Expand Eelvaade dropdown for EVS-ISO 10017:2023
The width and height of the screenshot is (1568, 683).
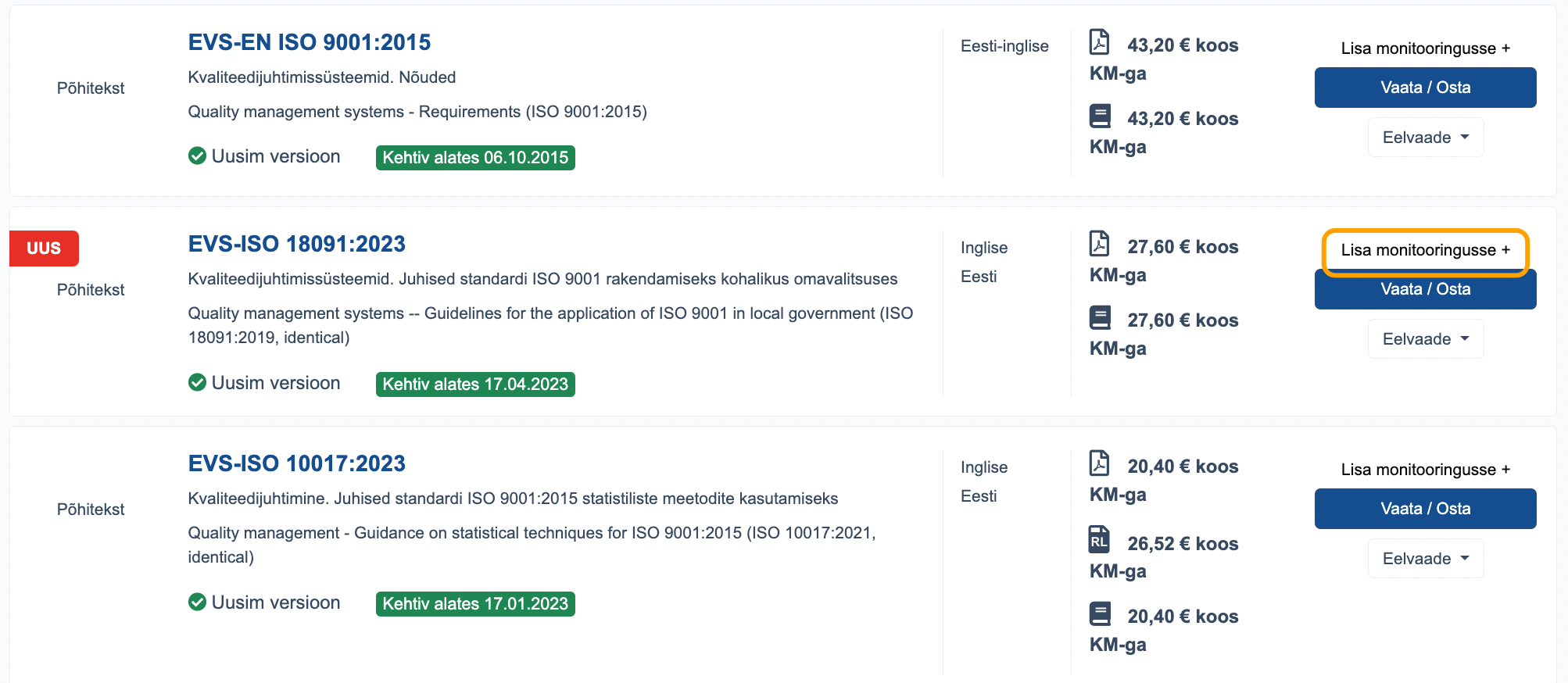1425,559
